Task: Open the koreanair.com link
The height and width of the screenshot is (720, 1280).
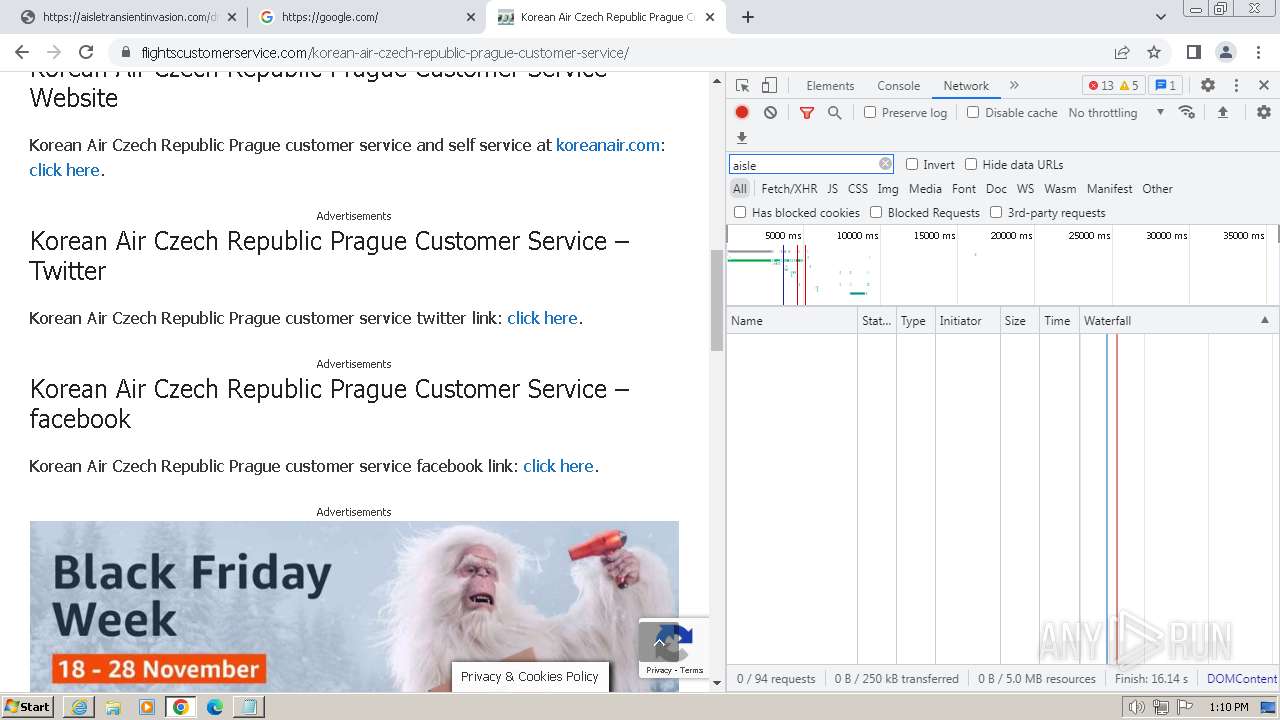Action: 608,145
